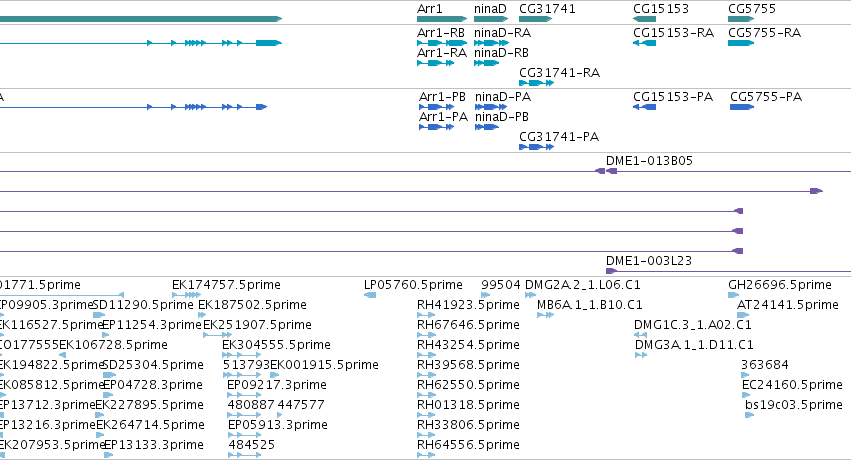Select EST AT24141.5prime

point(788,305)
